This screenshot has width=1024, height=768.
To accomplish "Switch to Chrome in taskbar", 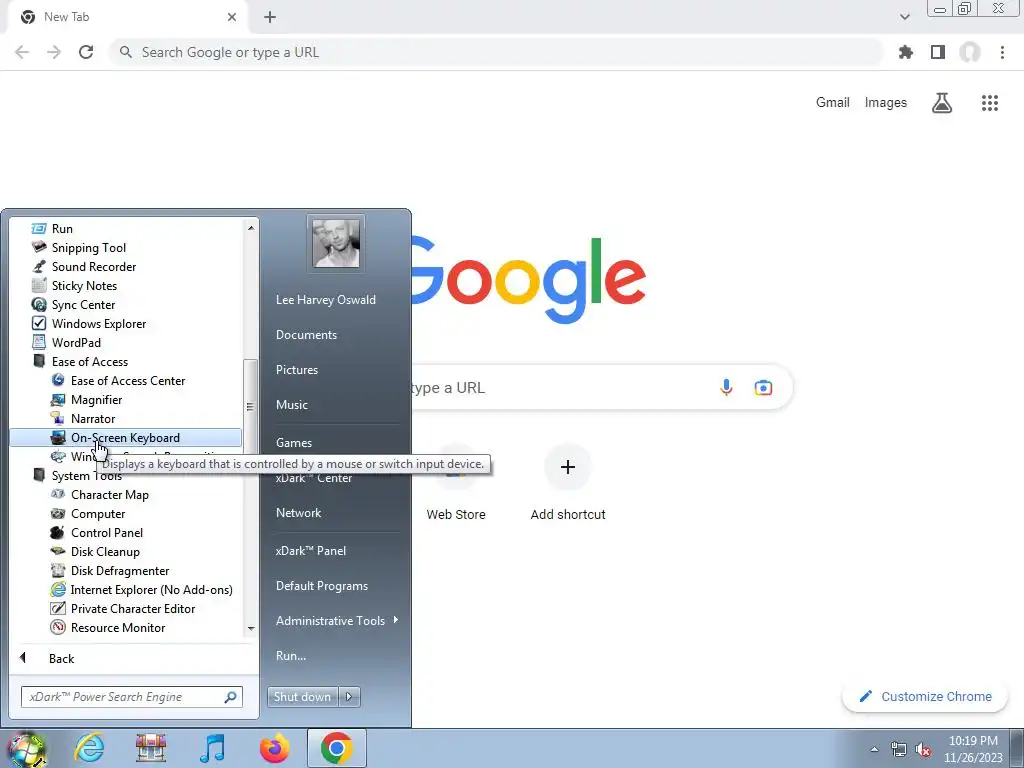I will 337,748.
